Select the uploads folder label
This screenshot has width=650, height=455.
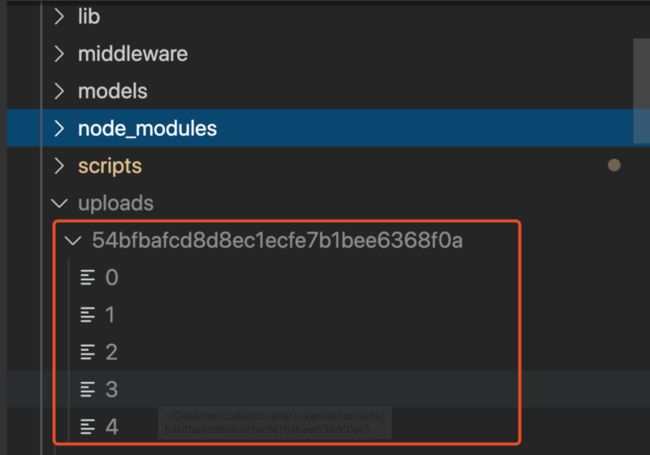(115, 203)
